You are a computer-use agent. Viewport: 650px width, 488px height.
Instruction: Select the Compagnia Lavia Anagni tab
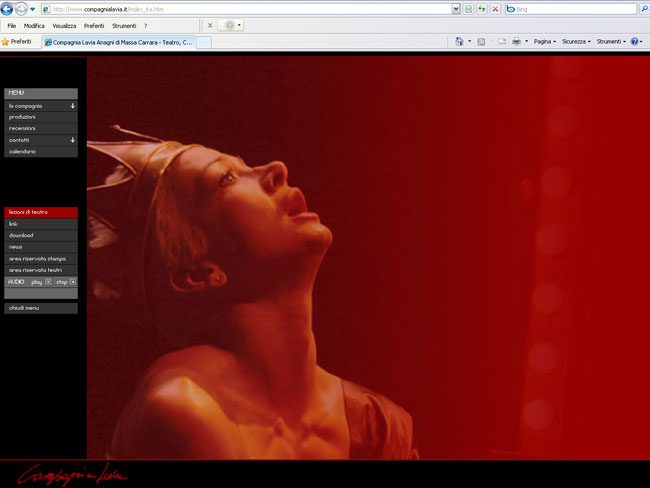(x=119, y=42)
